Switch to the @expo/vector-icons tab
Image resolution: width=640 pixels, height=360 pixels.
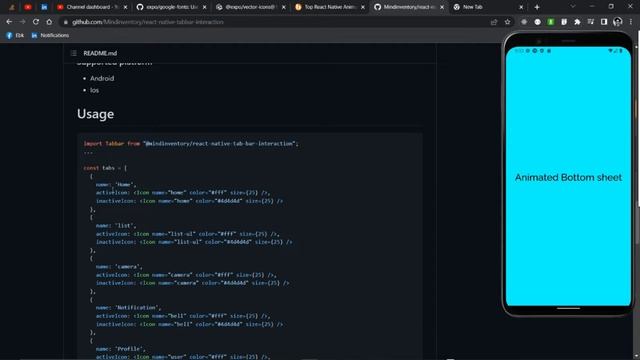coord(251,7)
